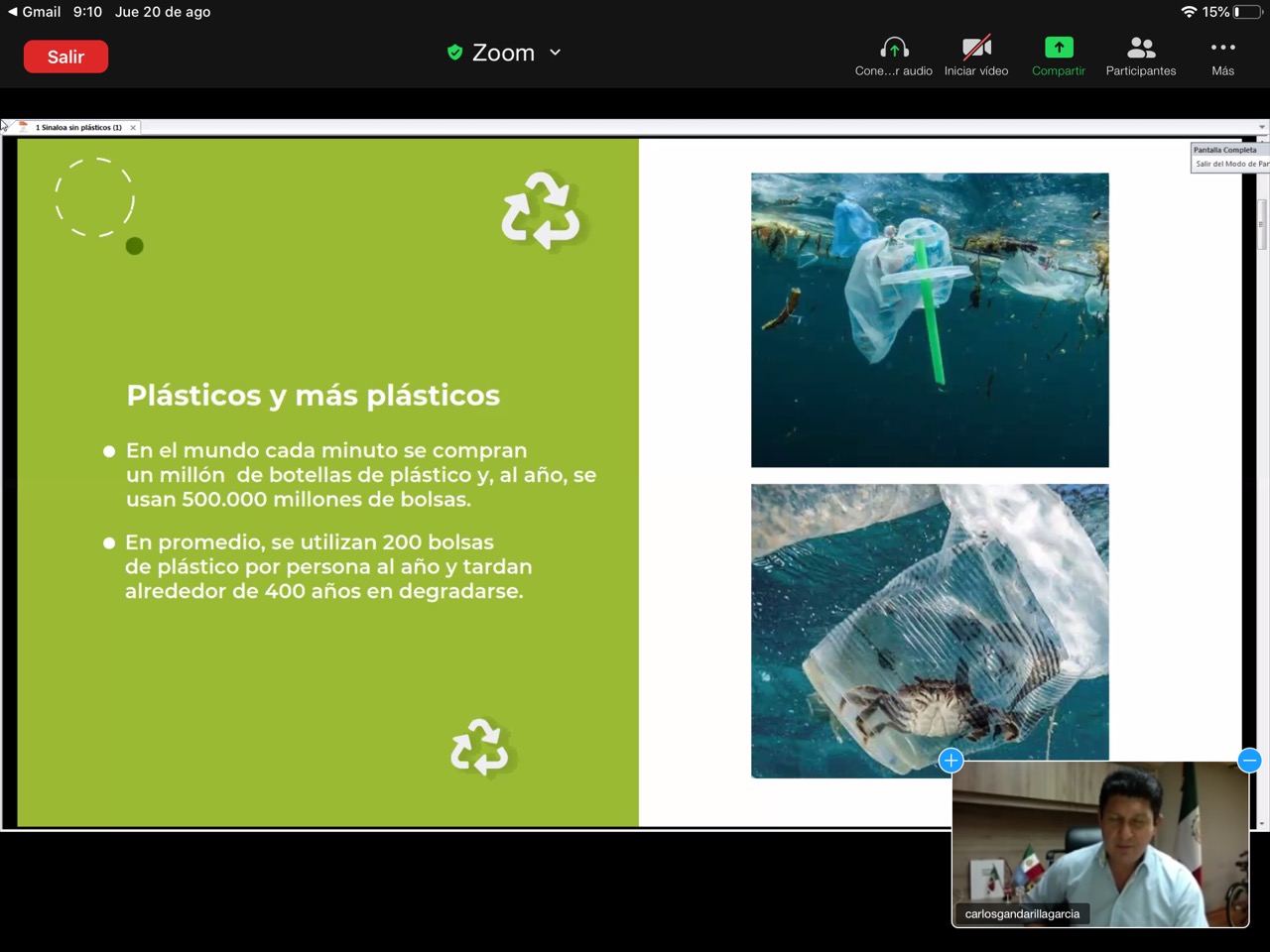Expand the Zoom meeting info chevron
The image size is (1270, 952).
[x=556, y=53]
